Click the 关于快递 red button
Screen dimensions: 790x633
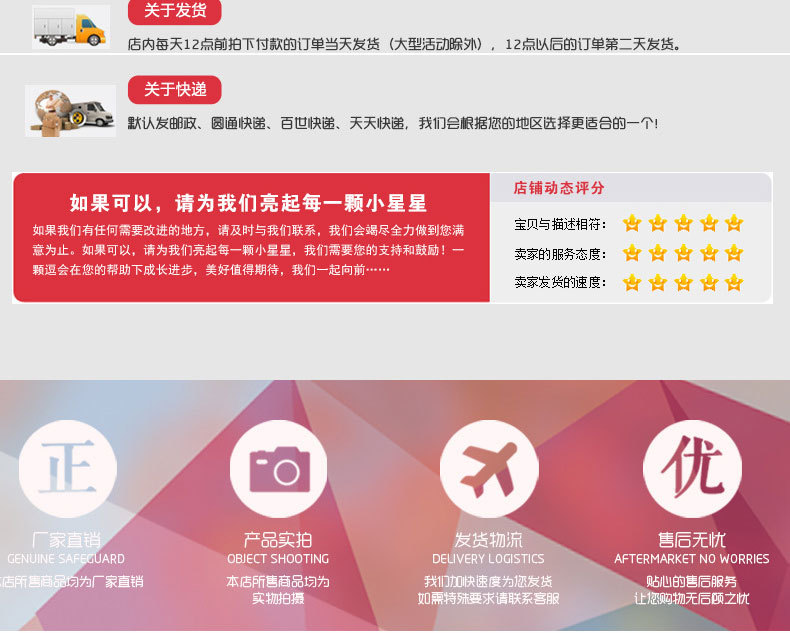[x=175, y=90]
